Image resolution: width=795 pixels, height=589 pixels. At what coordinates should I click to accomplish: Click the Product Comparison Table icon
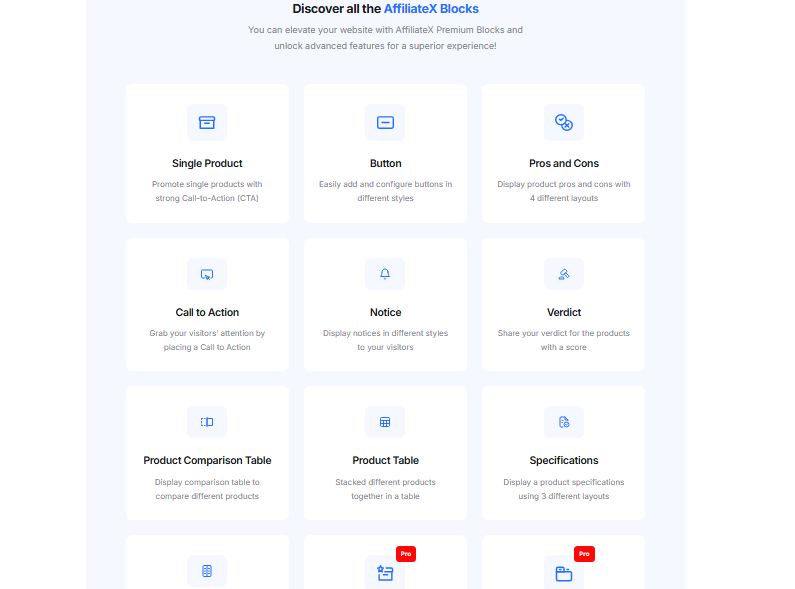pyautogui.click(x=207, y=422)
